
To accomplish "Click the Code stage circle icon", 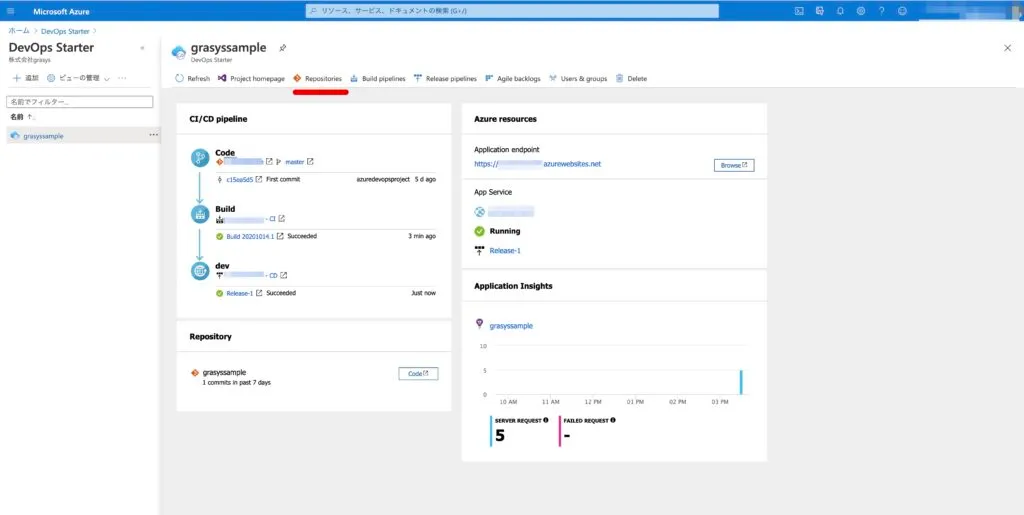I will point(200,158).
